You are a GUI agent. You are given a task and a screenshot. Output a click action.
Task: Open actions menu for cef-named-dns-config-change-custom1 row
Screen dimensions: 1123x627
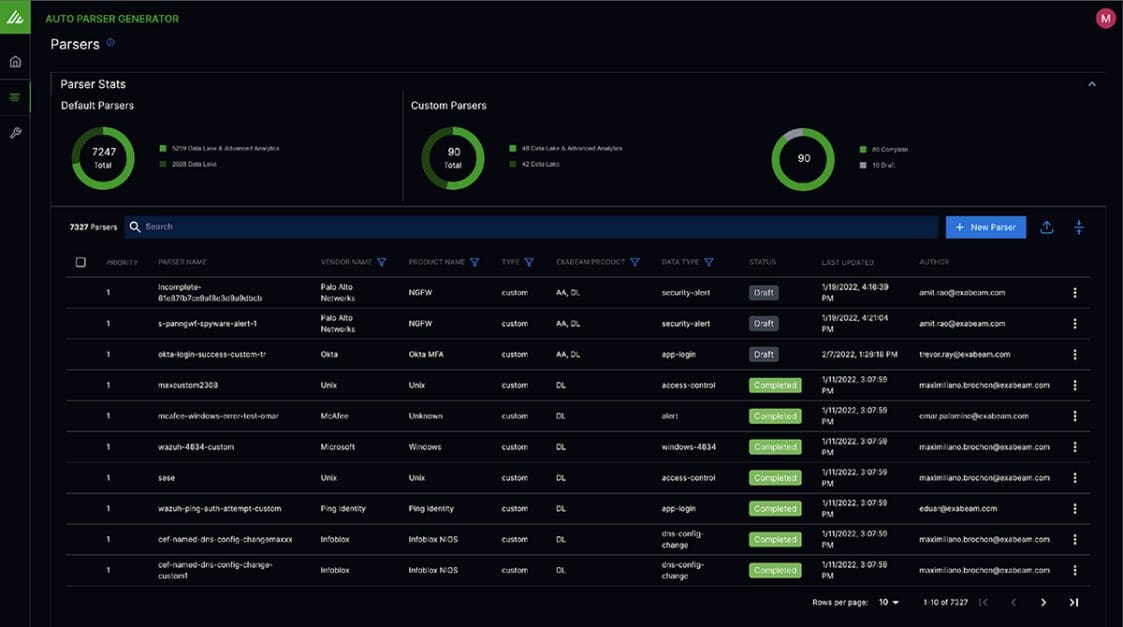click(1074, 570)
